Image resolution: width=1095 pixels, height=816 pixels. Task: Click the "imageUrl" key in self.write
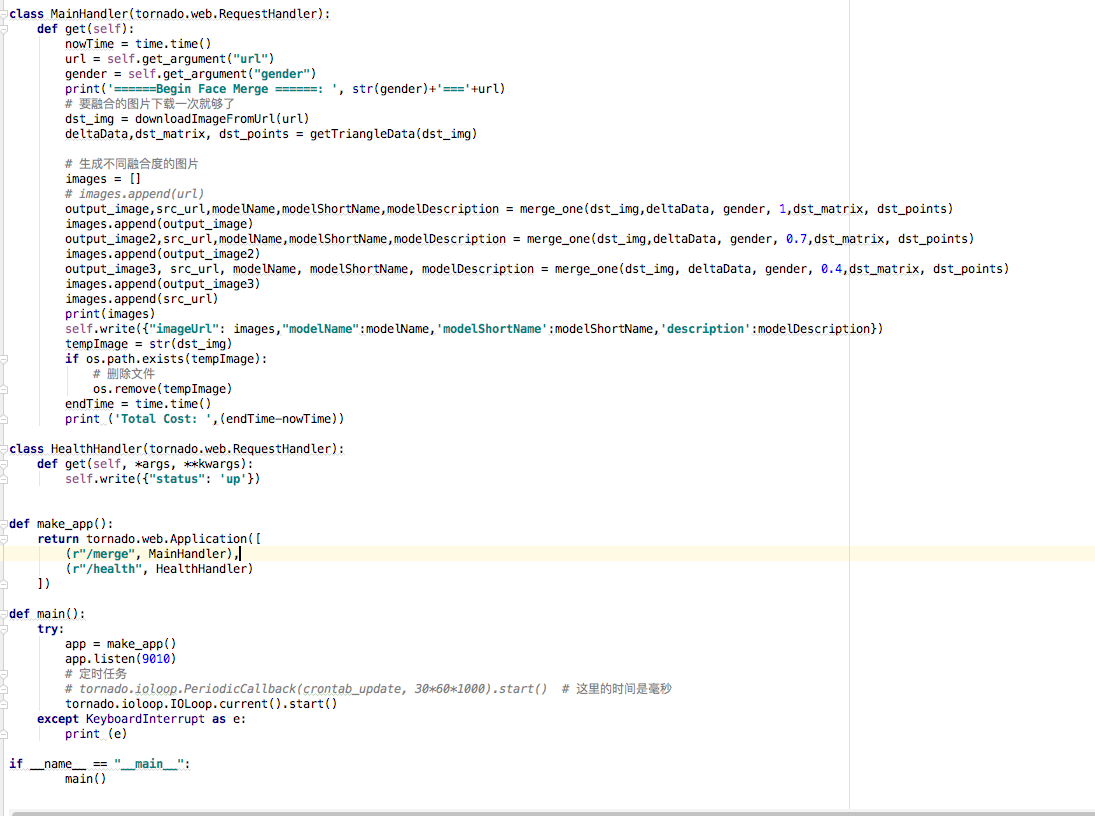[184, 329]
